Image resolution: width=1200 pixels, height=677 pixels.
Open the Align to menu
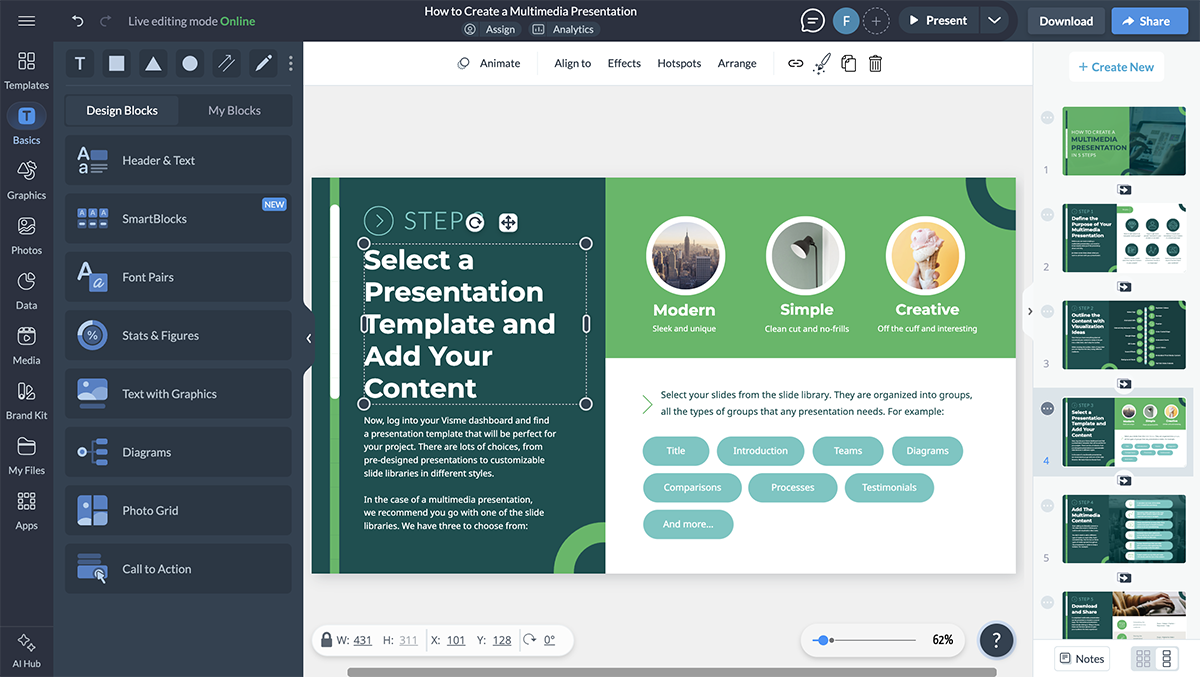(573, 63)
